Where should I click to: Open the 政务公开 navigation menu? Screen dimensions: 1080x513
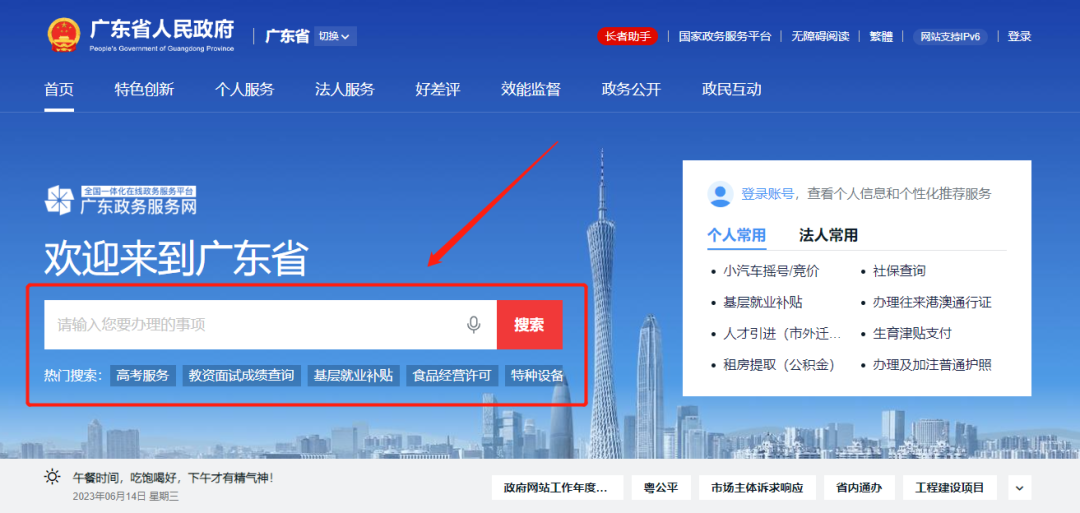631,90
